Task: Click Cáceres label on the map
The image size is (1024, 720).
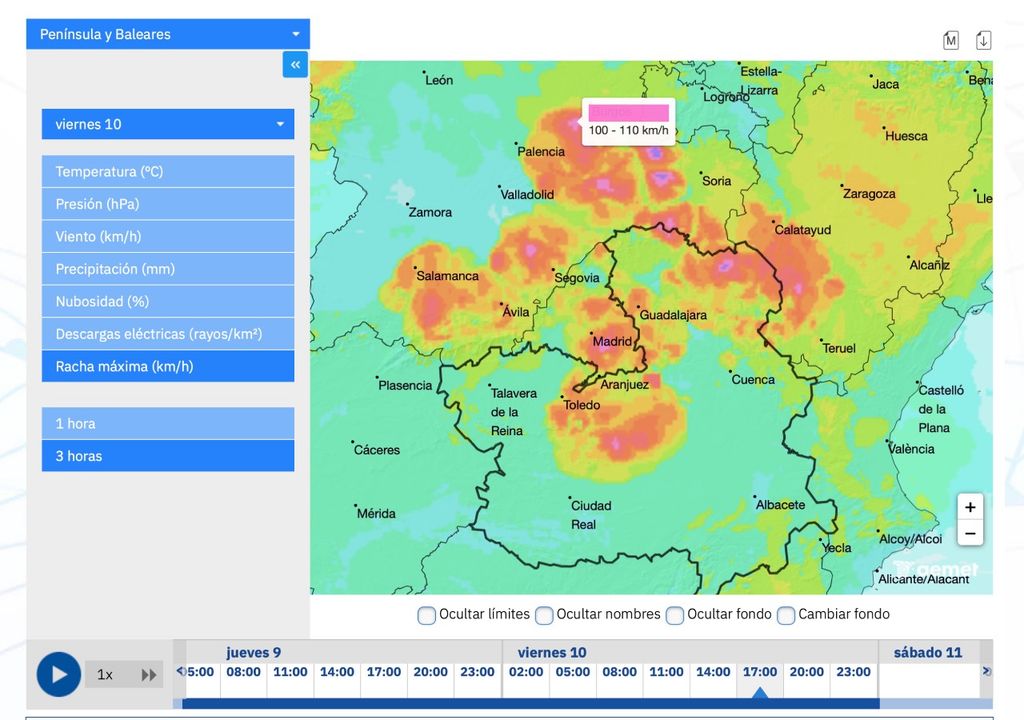Action: (x=377, y=450)
